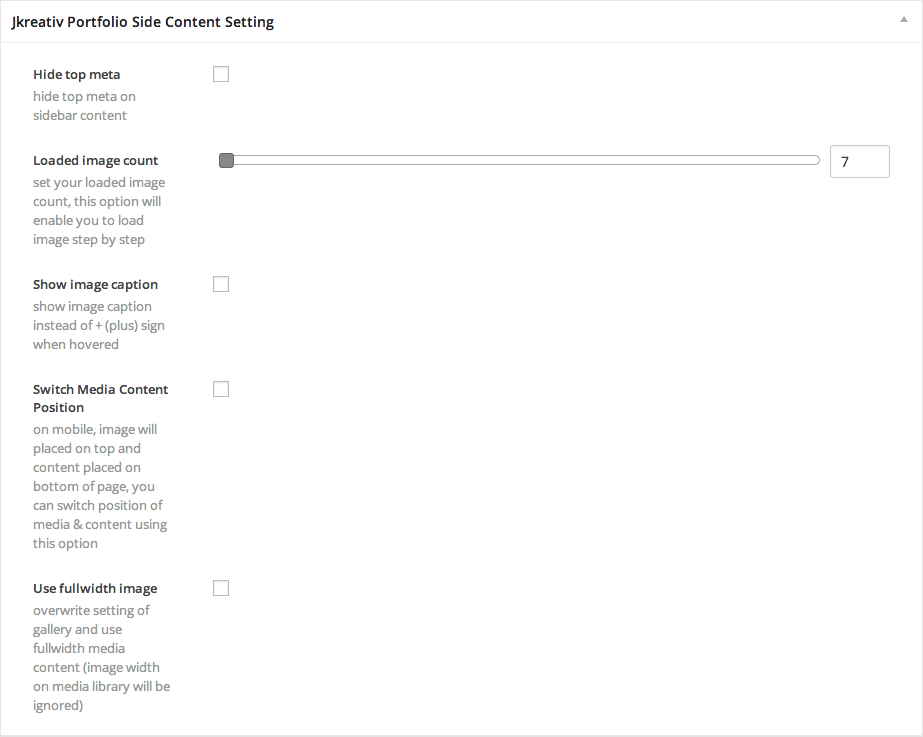Viewport: 923px width, 737px height.
Task: Select the Loaded image count slider handle
Action: 226,159
